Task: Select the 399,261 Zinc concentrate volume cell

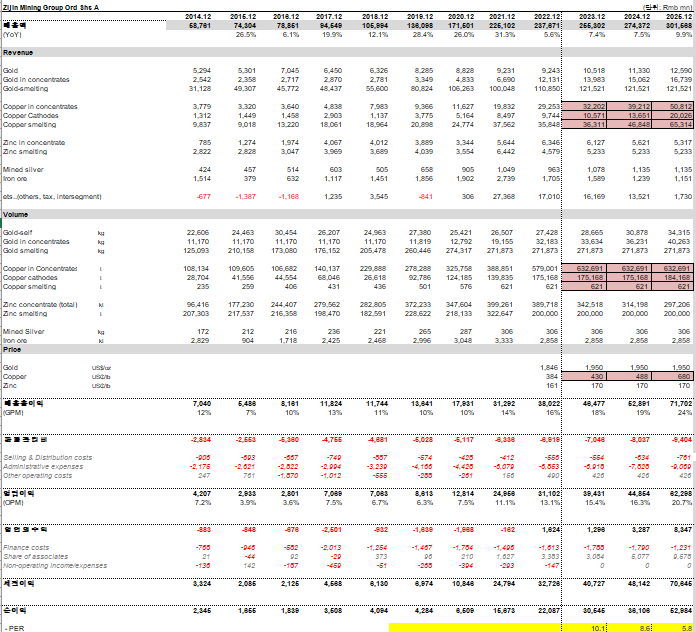Action: click(502, 305)
